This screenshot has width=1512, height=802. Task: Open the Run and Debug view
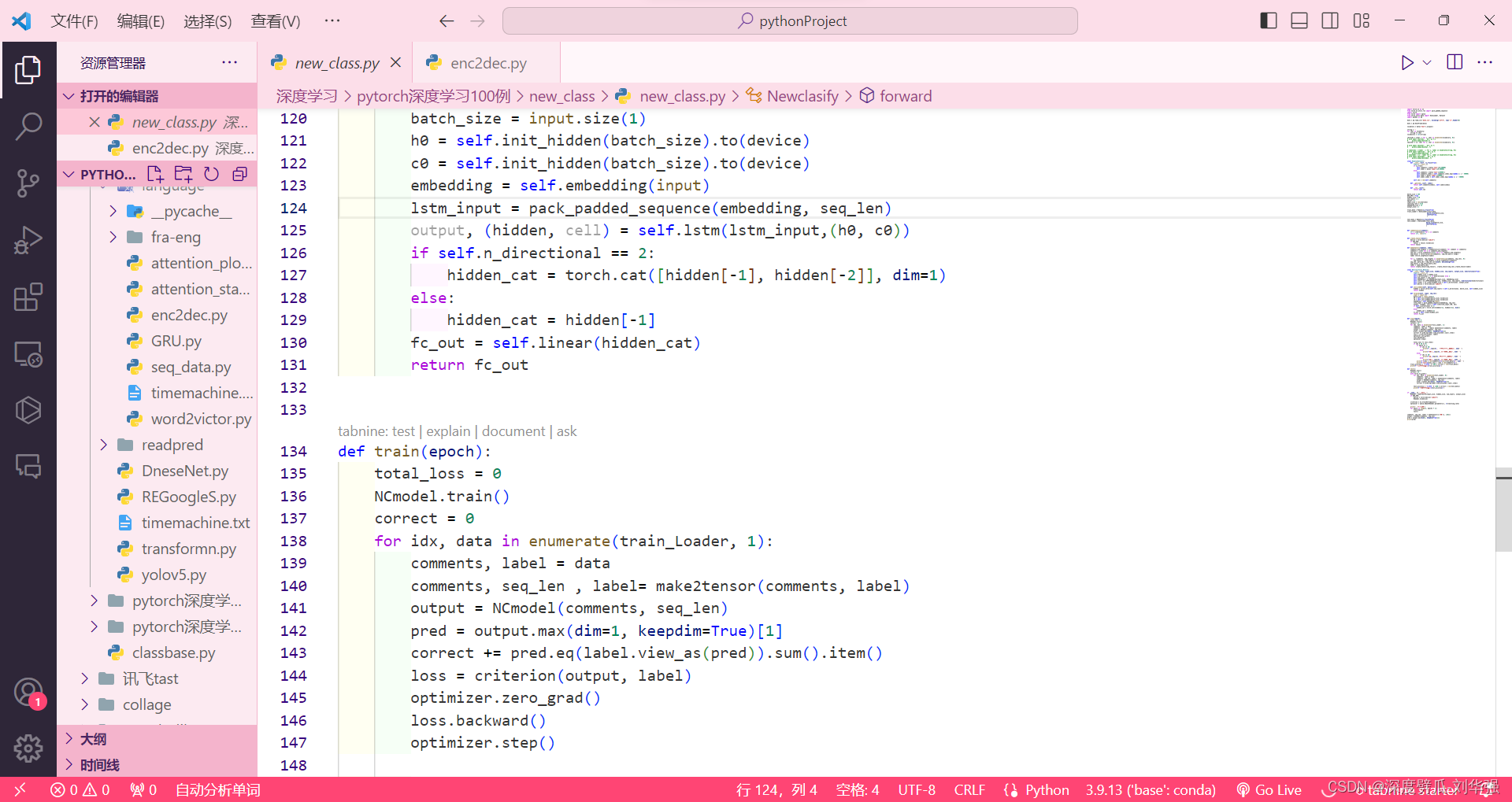28,240
